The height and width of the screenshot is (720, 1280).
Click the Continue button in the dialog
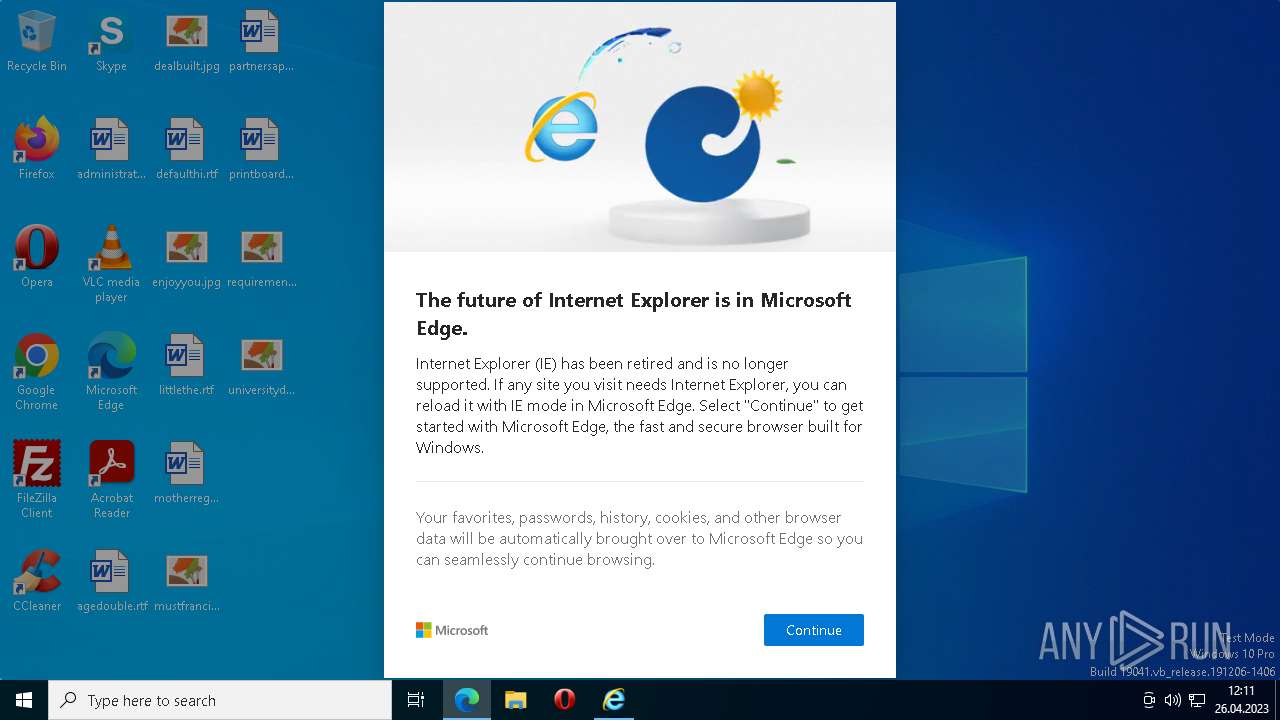coord(813,630)
